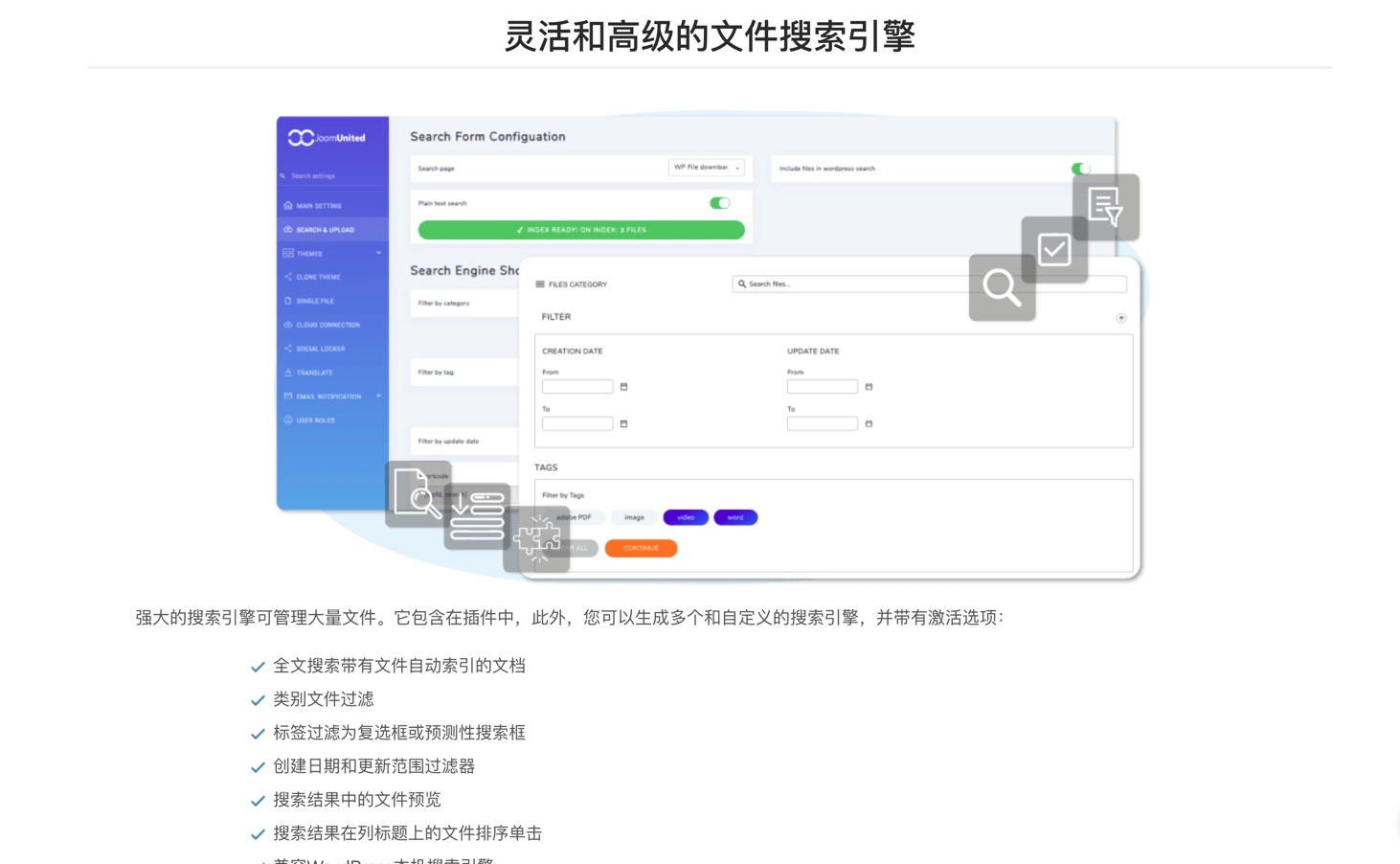Toggle the Plain text search switch

pos(719,203)
